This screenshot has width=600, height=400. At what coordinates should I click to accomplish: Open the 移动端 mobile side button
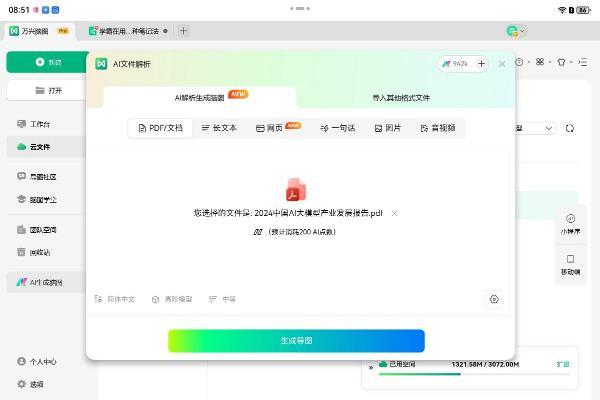570,265
